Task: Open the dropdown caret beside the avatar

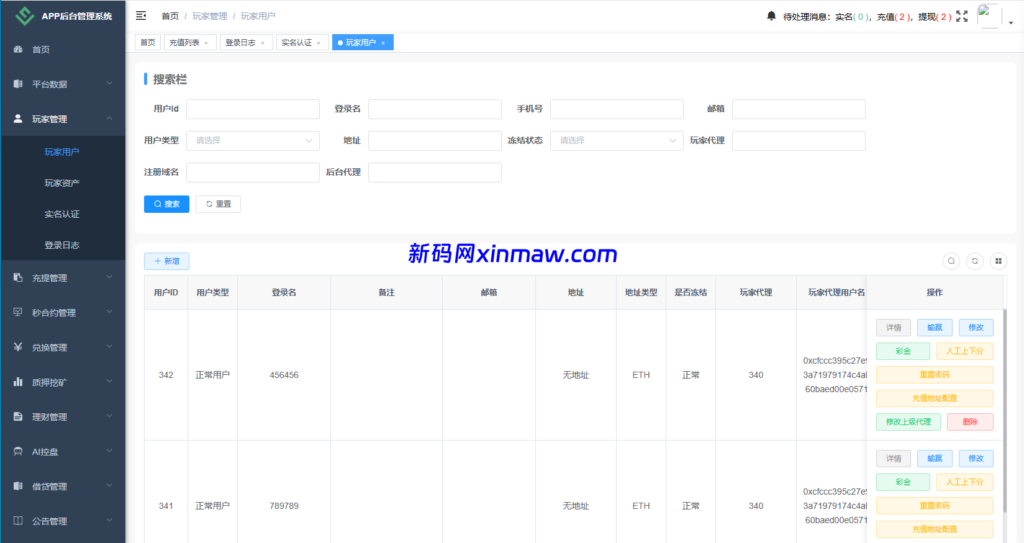Action: point(1010,22)
